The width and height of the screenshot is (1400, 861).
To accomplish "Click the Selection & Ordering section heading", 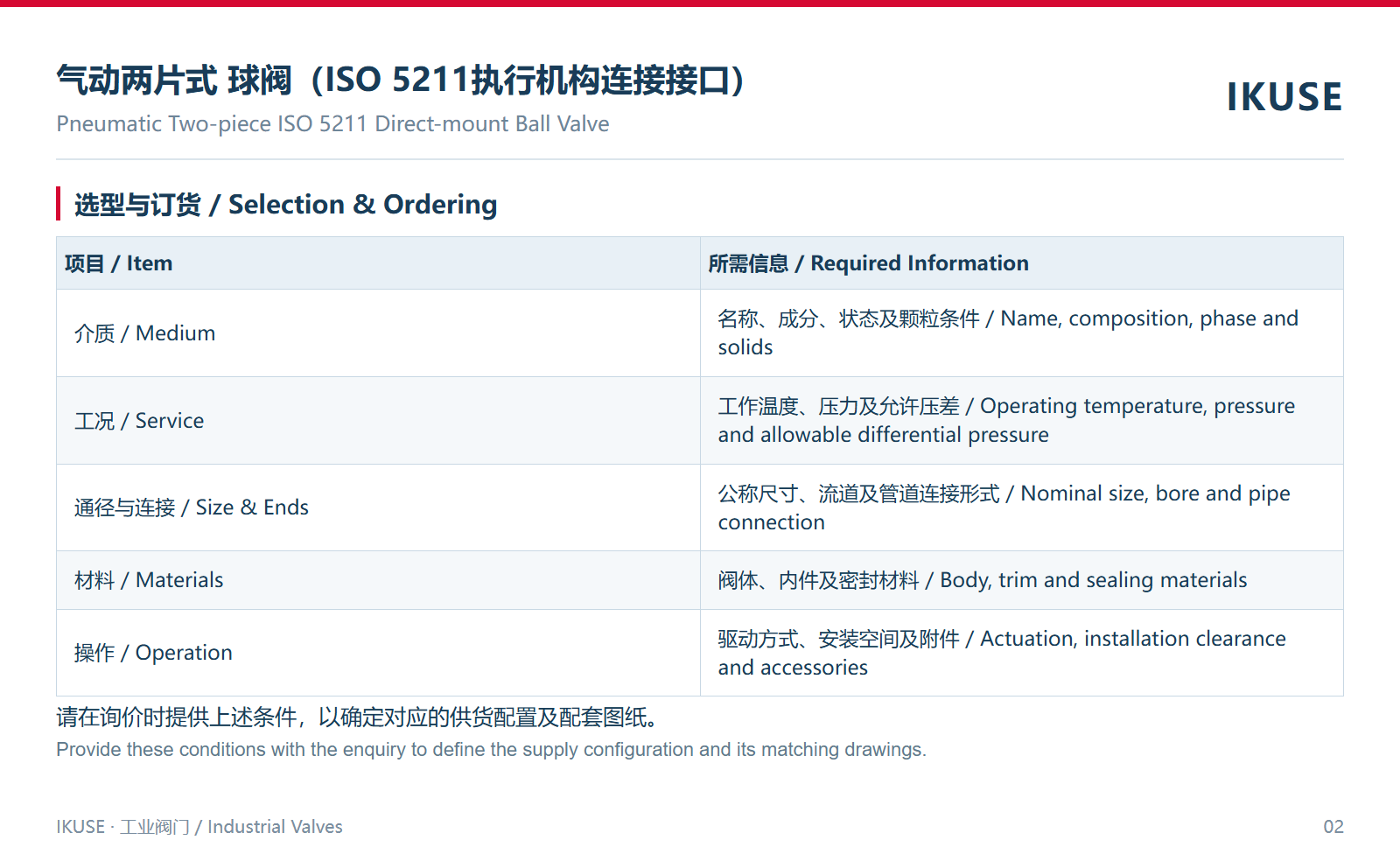I will pos(285,204).
